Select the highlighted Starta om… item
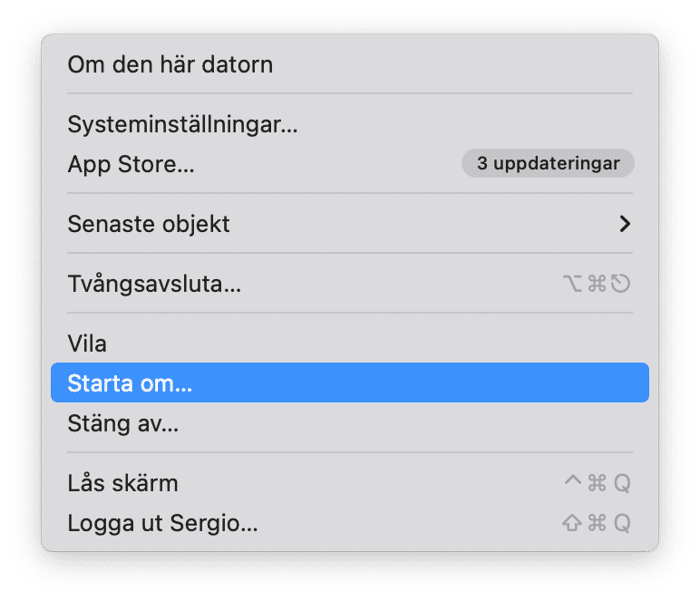The width and height of the screenshot is (700, 600). [350, 383]
